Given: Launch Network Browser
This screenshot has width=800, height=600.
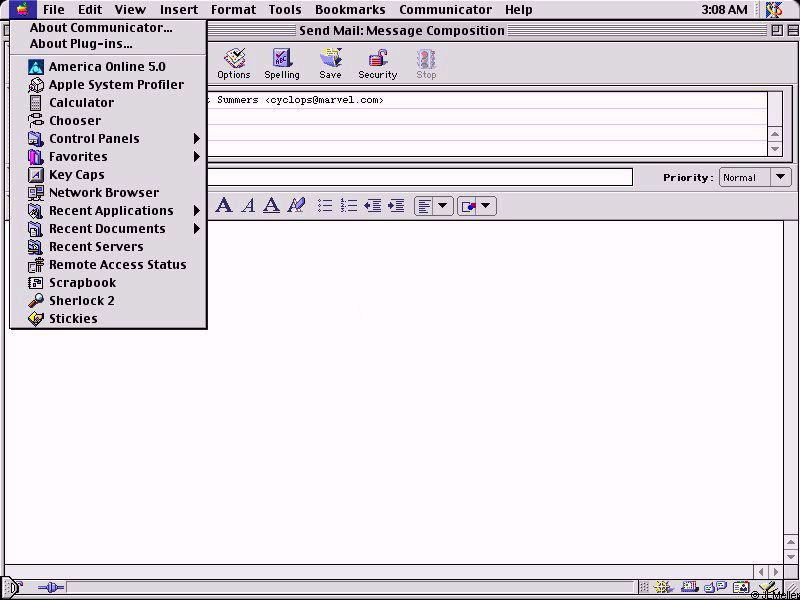Looking at the screenshot, I should pos(108,193).
